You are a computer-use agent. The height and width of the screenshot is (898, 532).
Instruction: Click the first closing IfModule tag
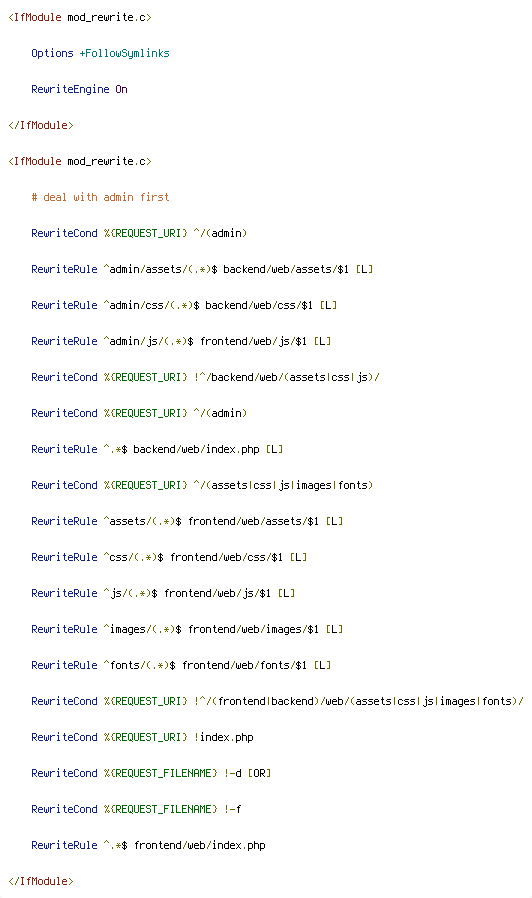click(x=41, y=125)
